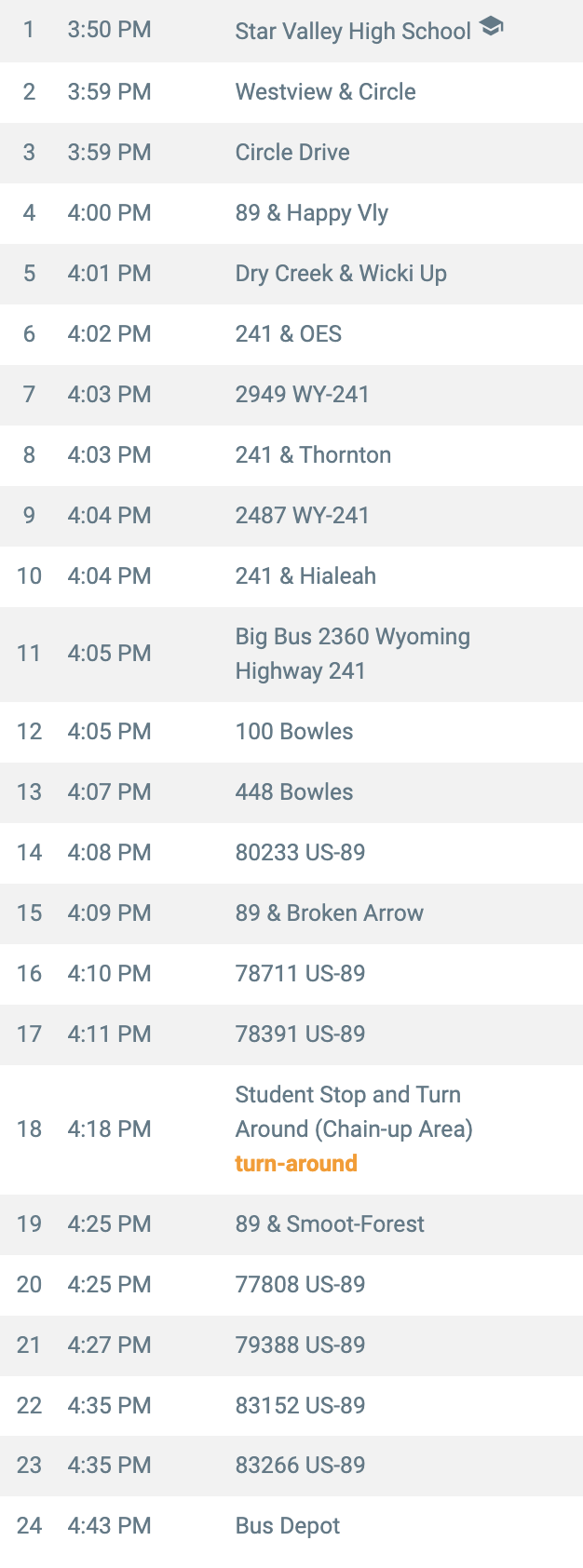Click the orange turn-around label
Screen dimensions: 583x1568
(296, 1164)
